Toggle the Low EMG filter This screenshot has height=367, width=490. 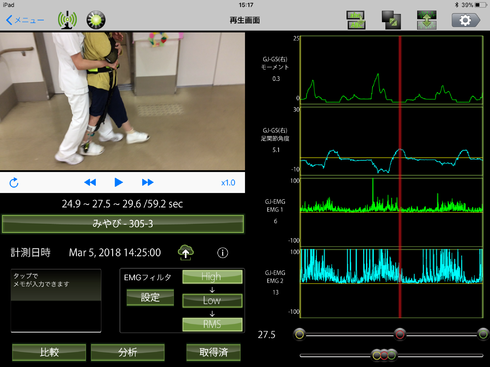tap(212, 300)
